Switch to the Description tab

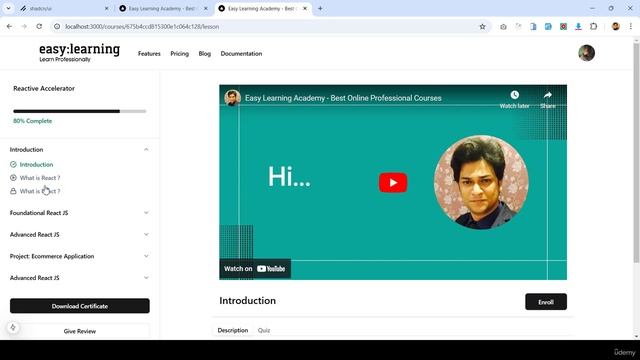pyautogui.click(x=233, y=330)
